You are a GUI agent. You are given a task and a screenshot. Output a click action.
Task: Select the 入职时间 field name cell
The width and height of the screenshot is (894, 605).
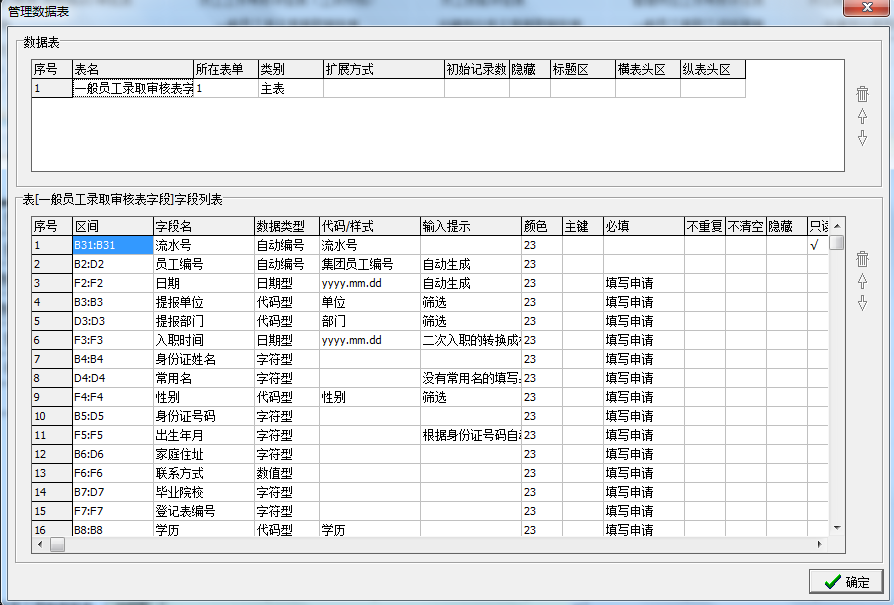pyautogui.click(x=204, y=340)
